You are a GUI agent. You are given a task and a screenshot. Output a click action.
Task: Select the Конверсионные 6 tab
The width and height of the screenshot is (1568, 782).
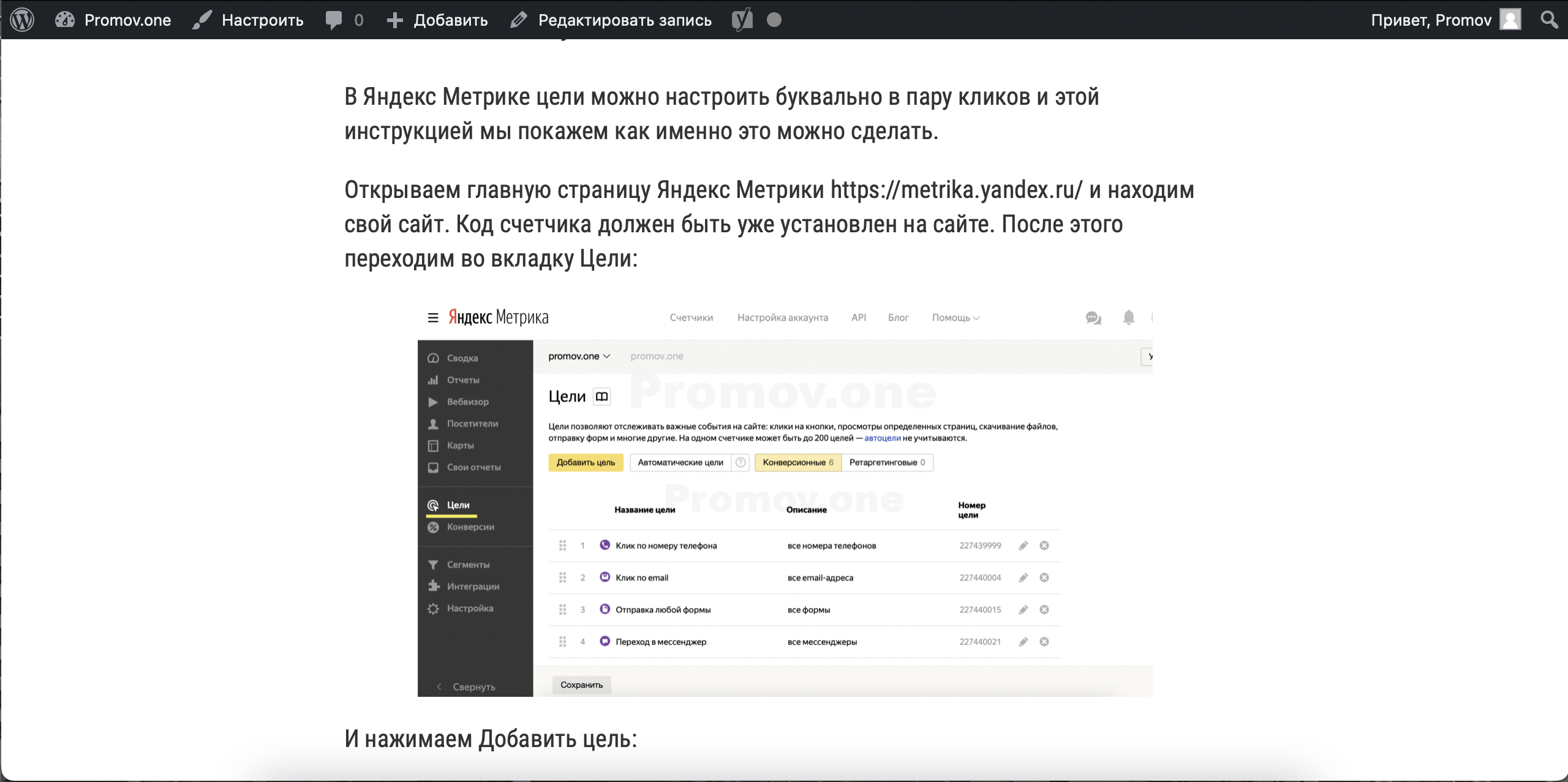pos(797,463)
